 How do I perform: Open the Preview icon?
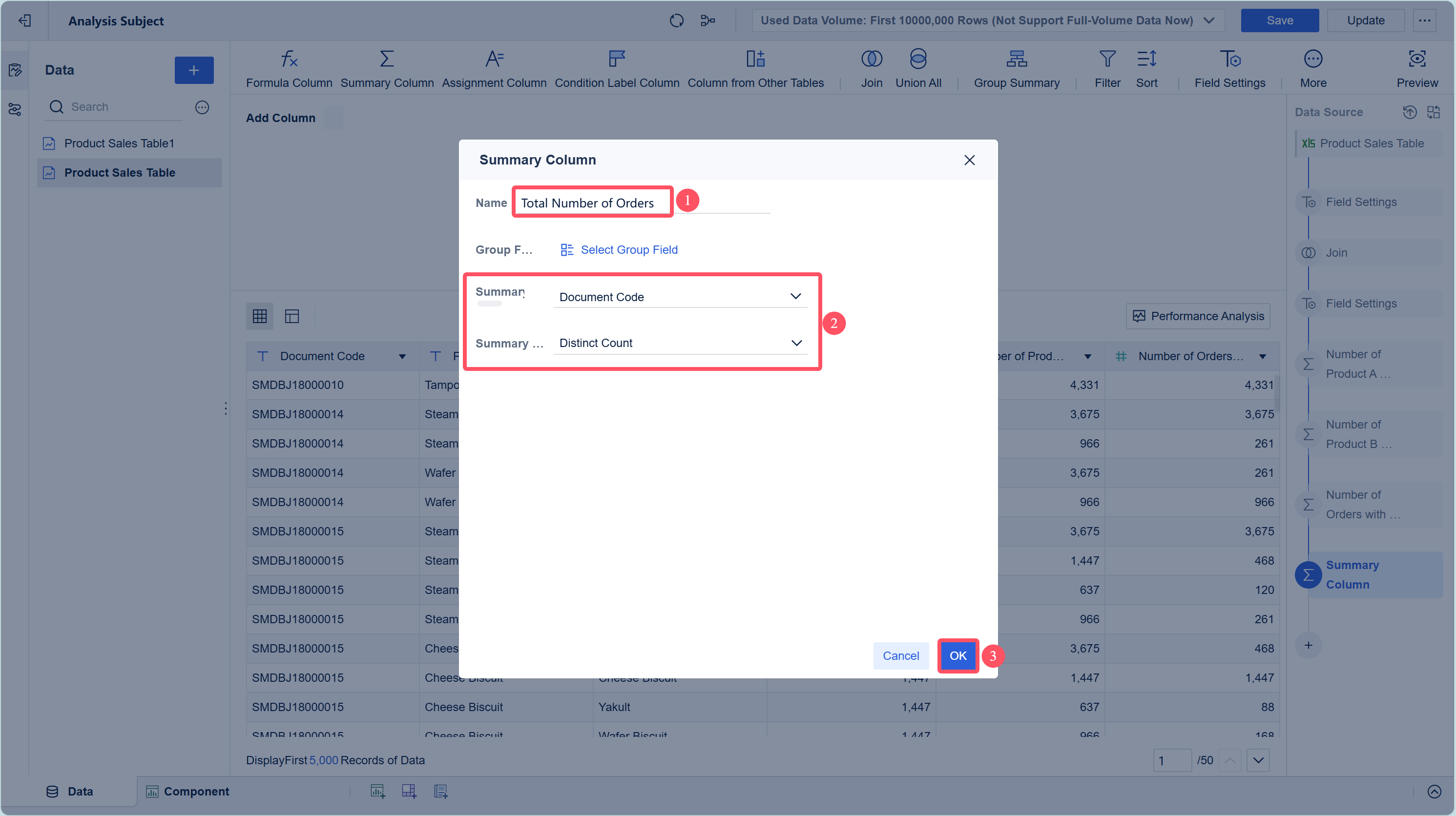(1416, 60)
